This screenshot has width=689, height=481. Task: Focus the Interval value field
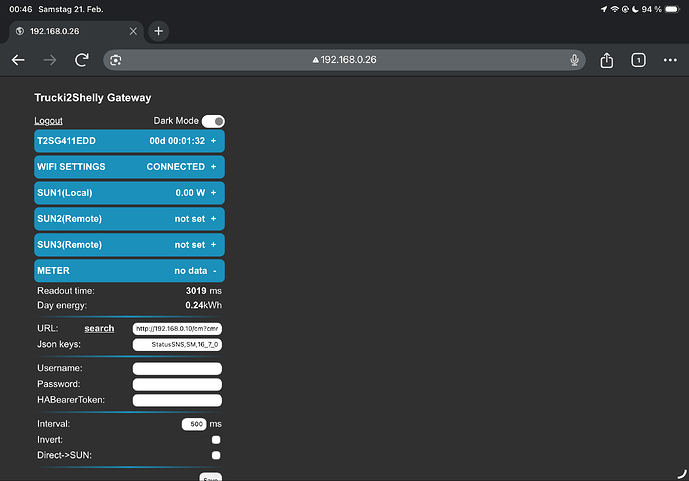(x=194, y=424)
